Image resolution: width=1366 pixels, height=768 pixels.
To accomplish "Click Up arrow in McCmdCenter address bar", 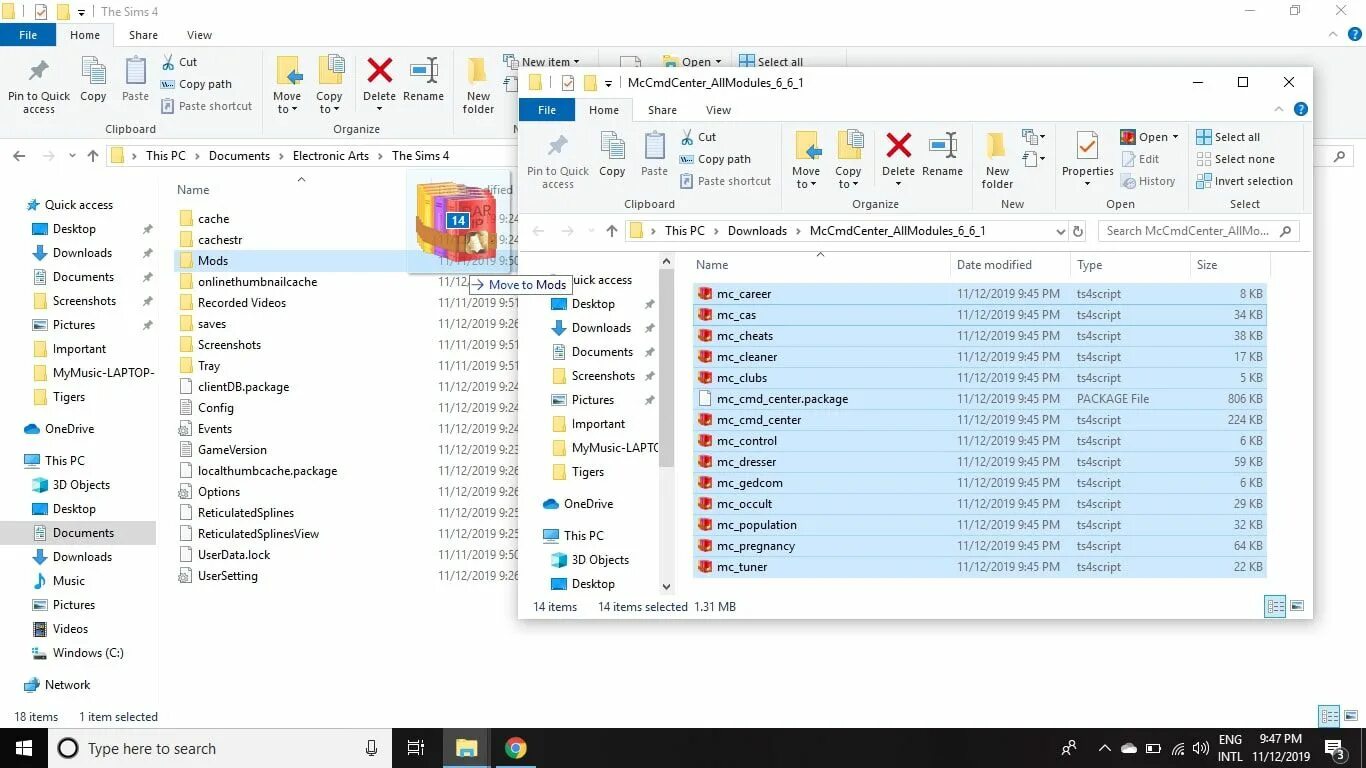I will [612, 231].
